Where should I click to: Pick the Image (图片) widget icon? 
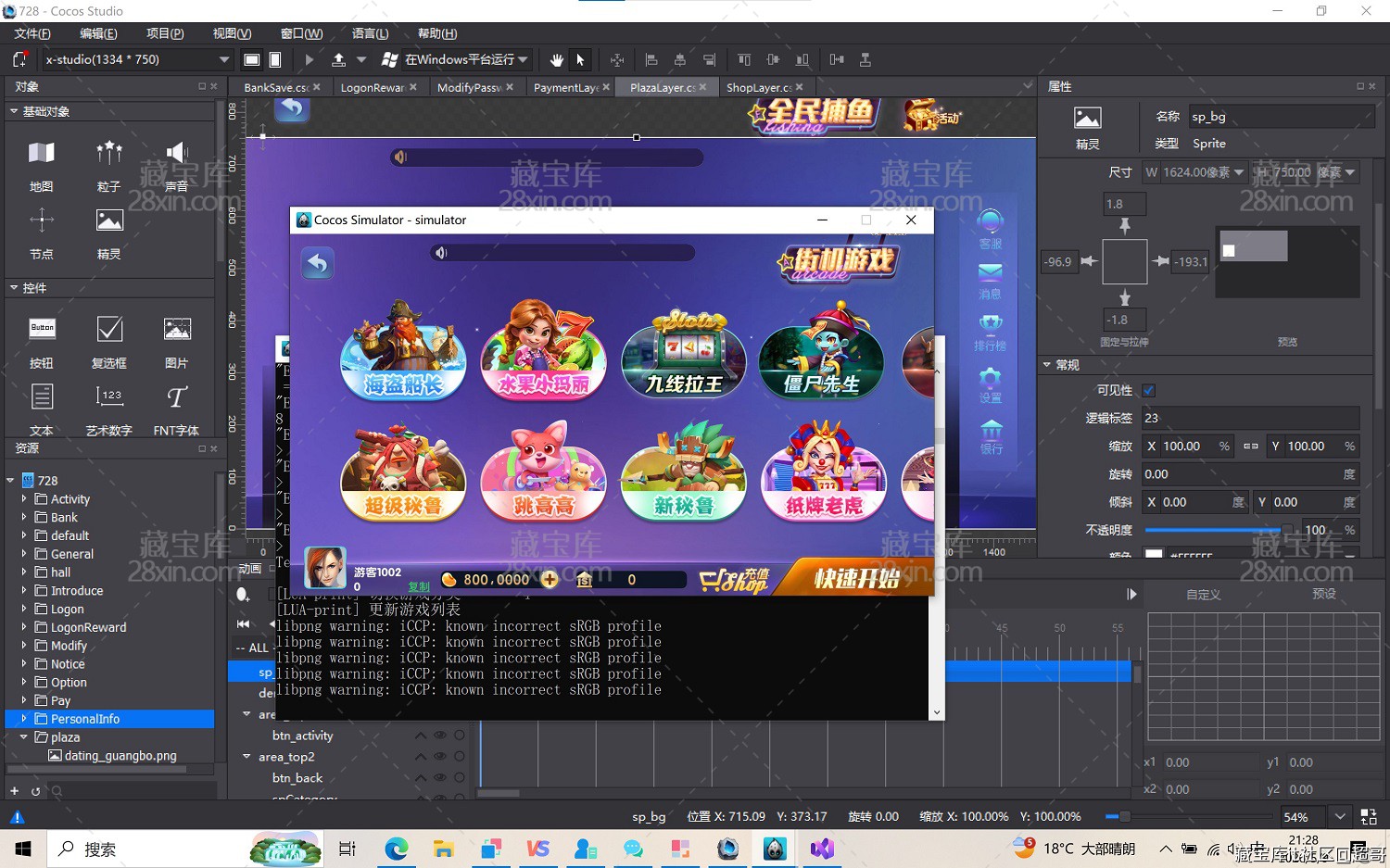pos(176,329)
